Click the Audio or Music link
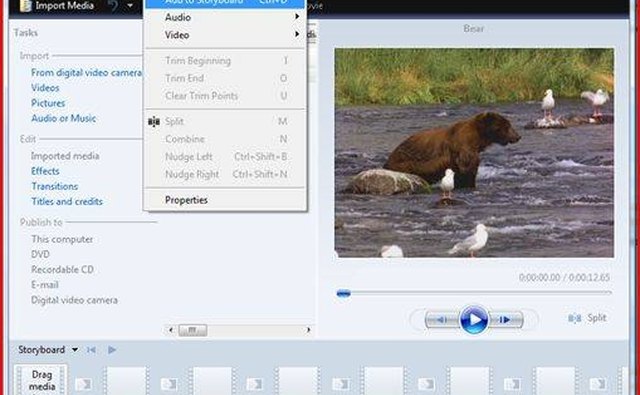 tap(64, 118)
